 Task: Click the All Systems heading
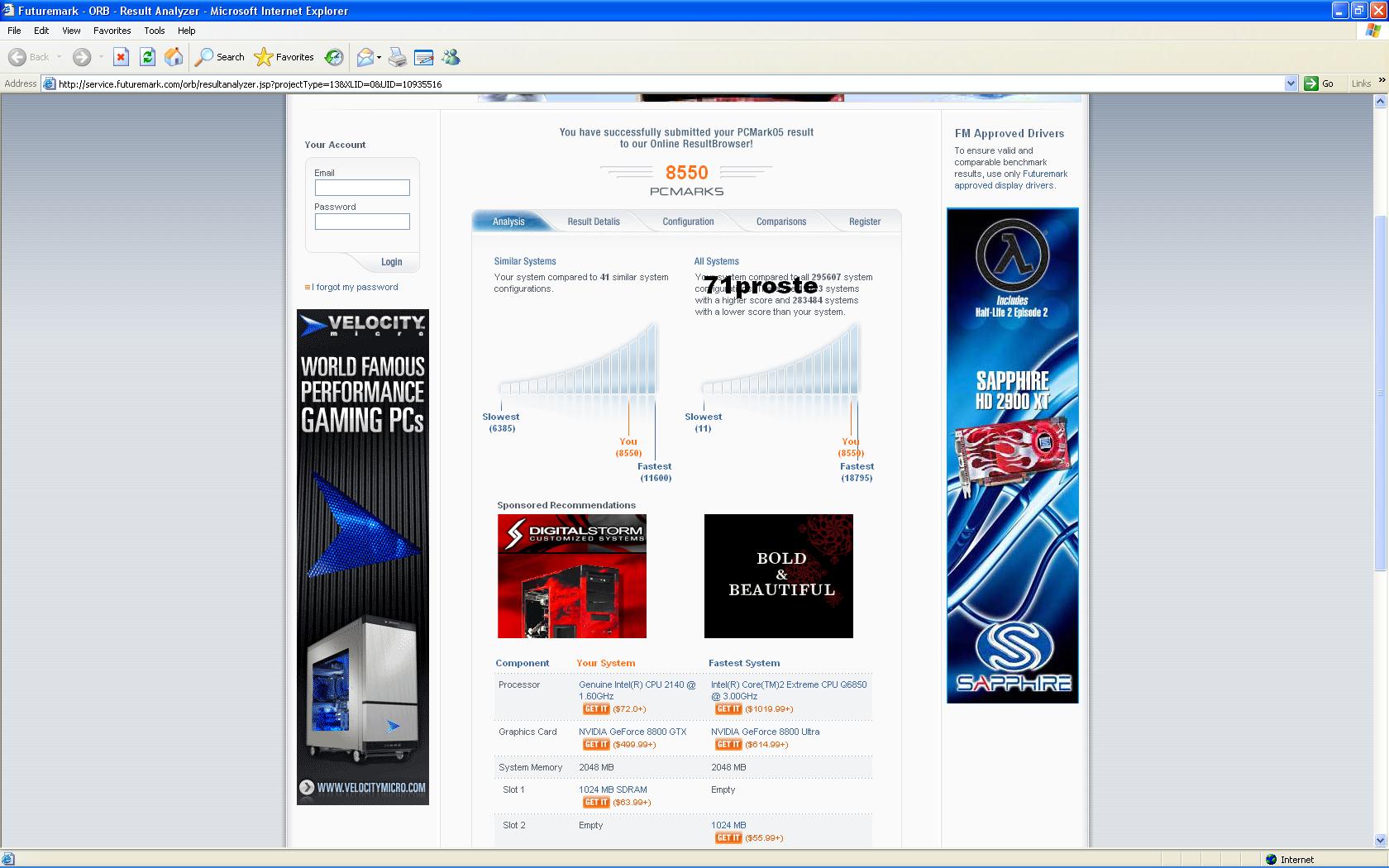717,261
